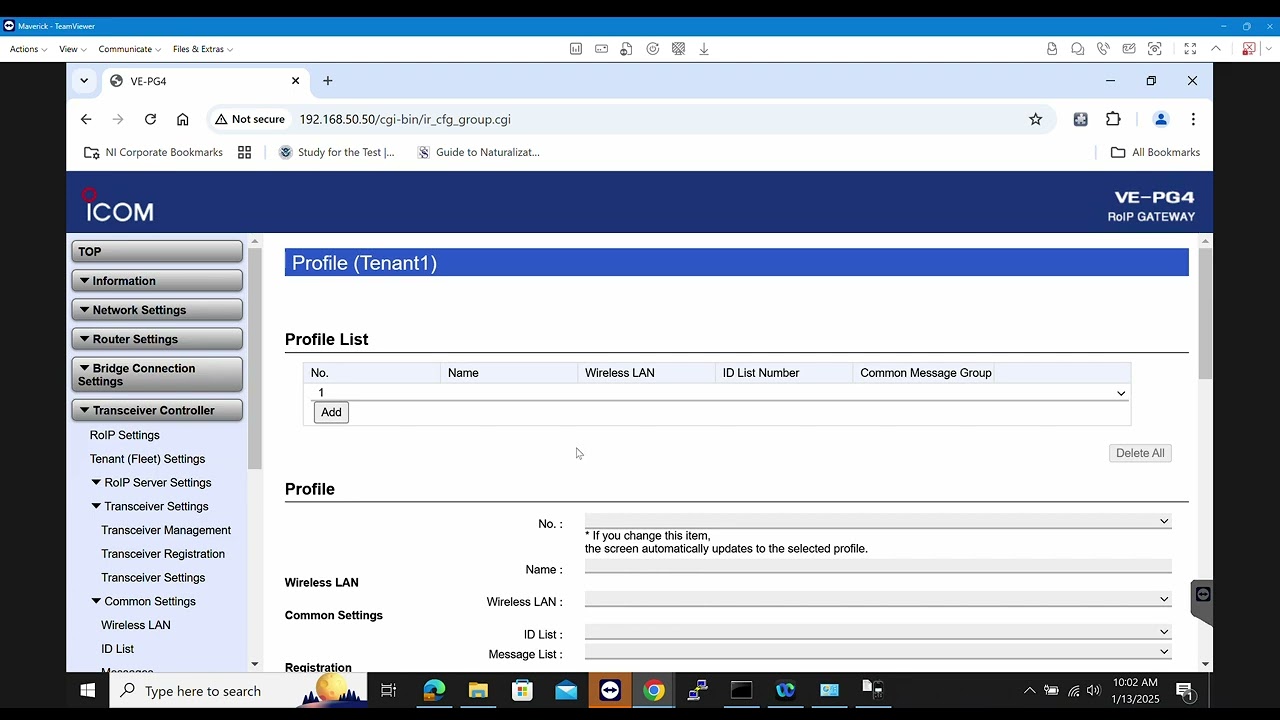
Task: Open the NI Corporate Bookmarks folder
Action: 153,152
